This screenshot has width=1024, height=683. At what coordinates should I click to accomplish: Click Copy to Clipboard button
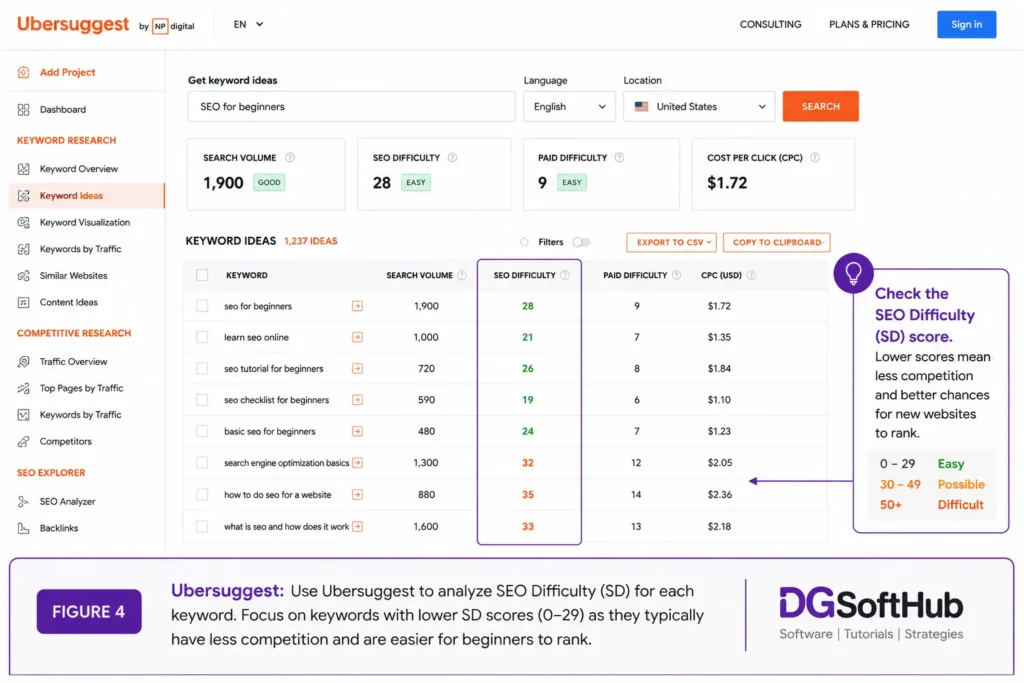776,242
